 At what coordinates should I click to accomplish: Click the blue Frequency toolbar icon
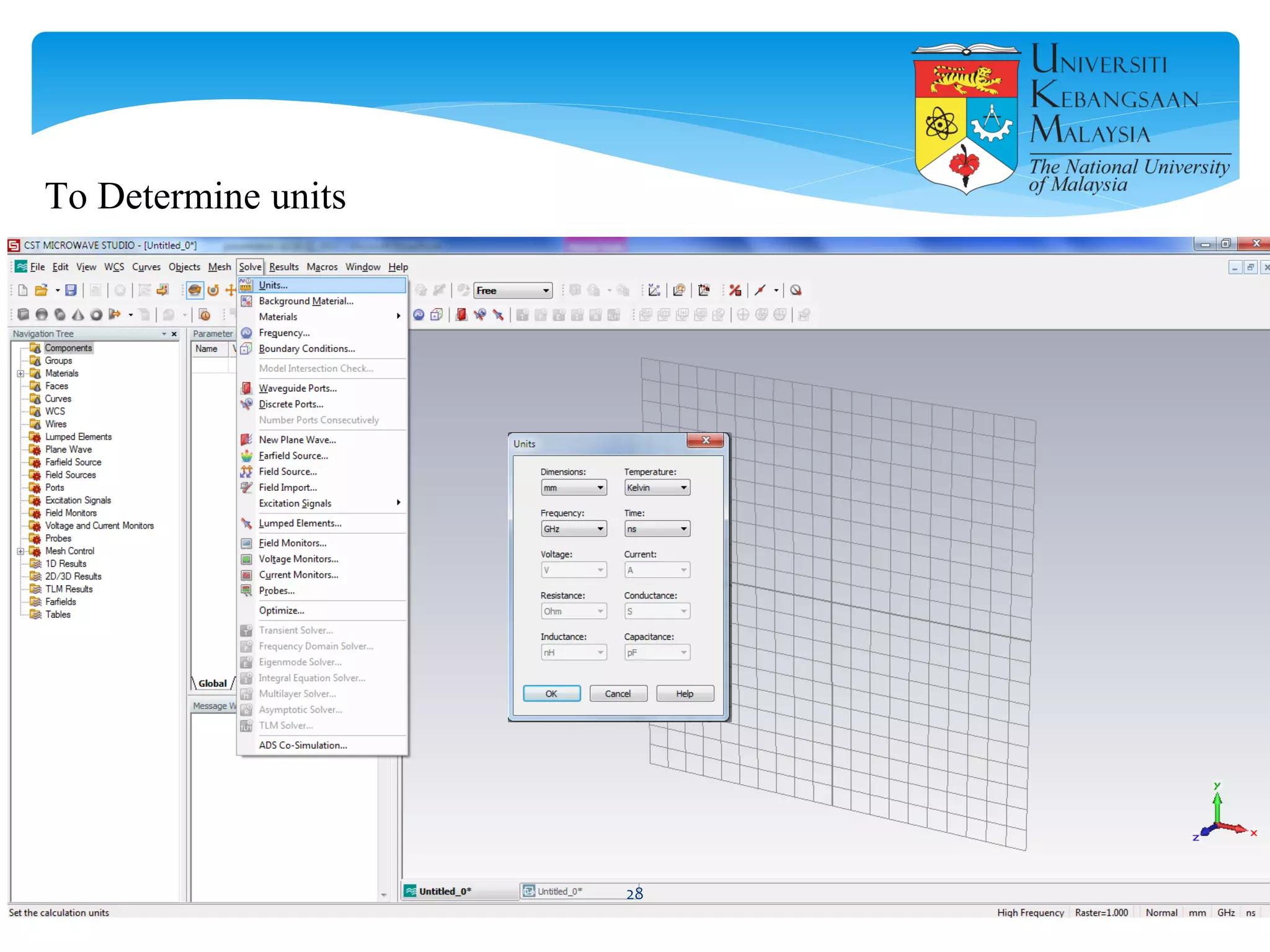pos(419,314)
